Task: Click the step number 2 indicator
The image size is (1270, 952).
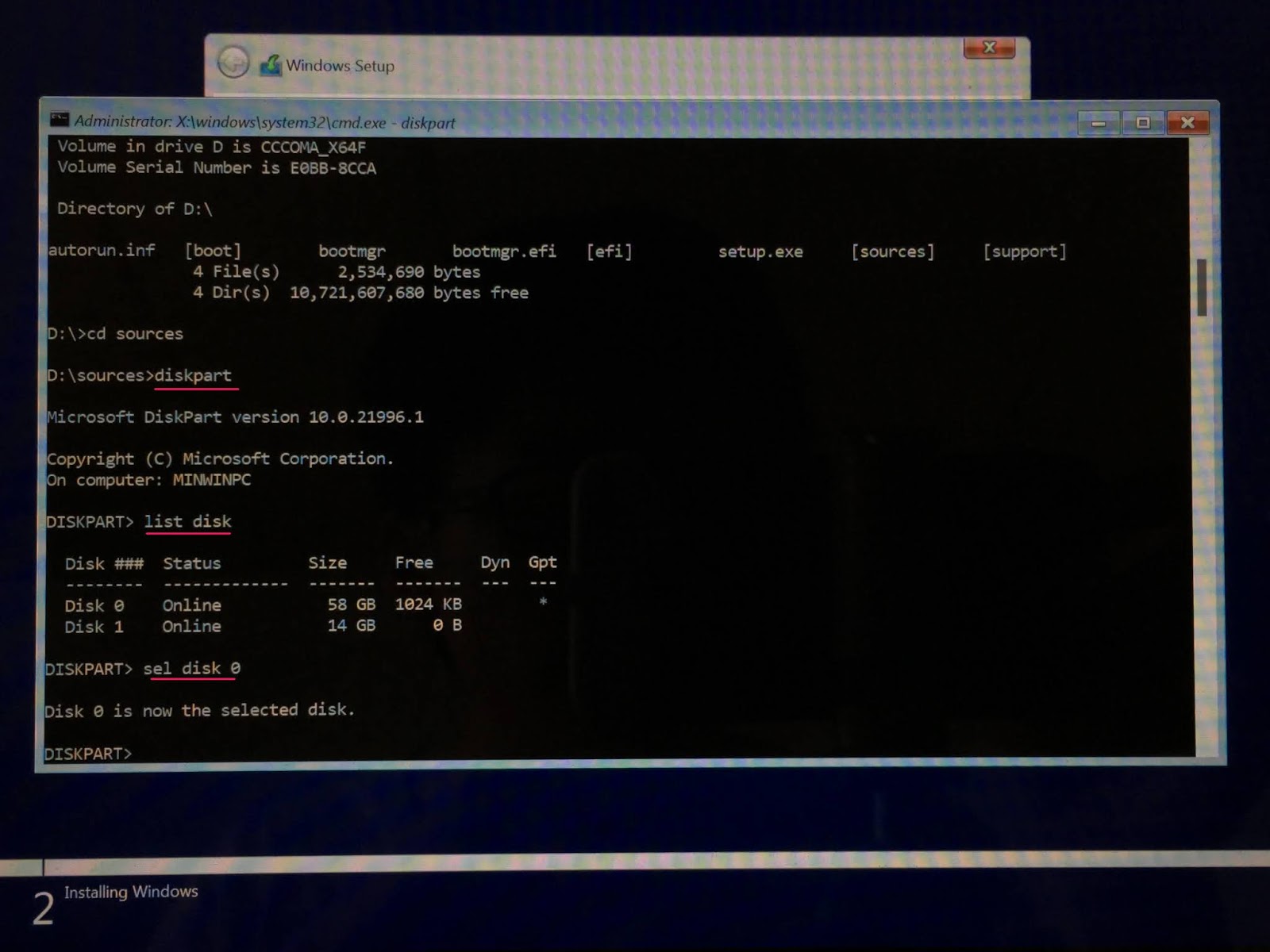Action: coord(43,908)
